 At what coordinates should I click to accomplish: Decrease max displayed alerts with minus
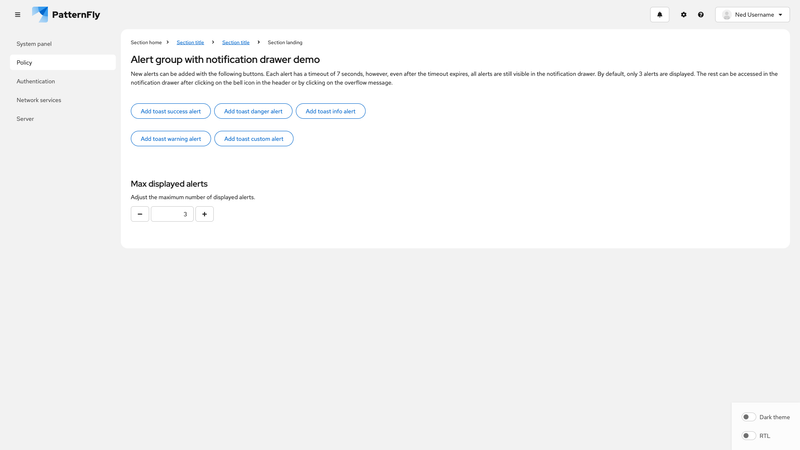(140, 214)
